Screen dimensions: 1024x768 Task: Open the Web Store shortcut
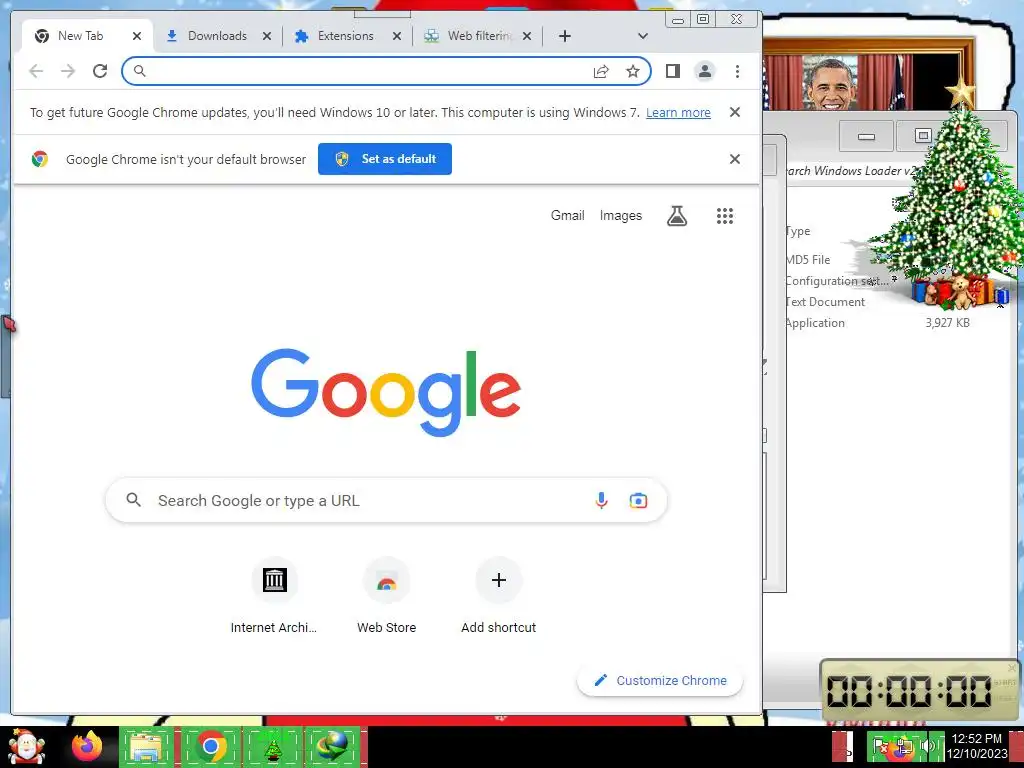387,596
